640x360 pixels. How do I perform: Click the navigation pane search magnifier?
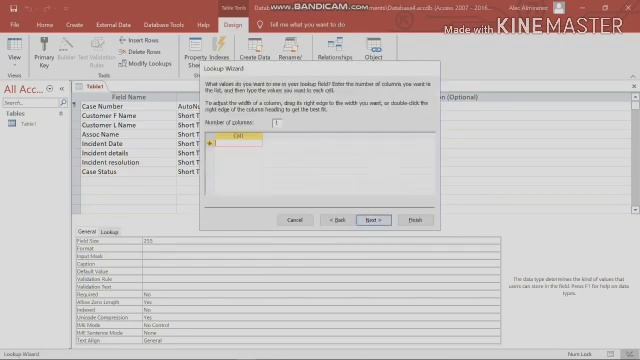(63, 102)
